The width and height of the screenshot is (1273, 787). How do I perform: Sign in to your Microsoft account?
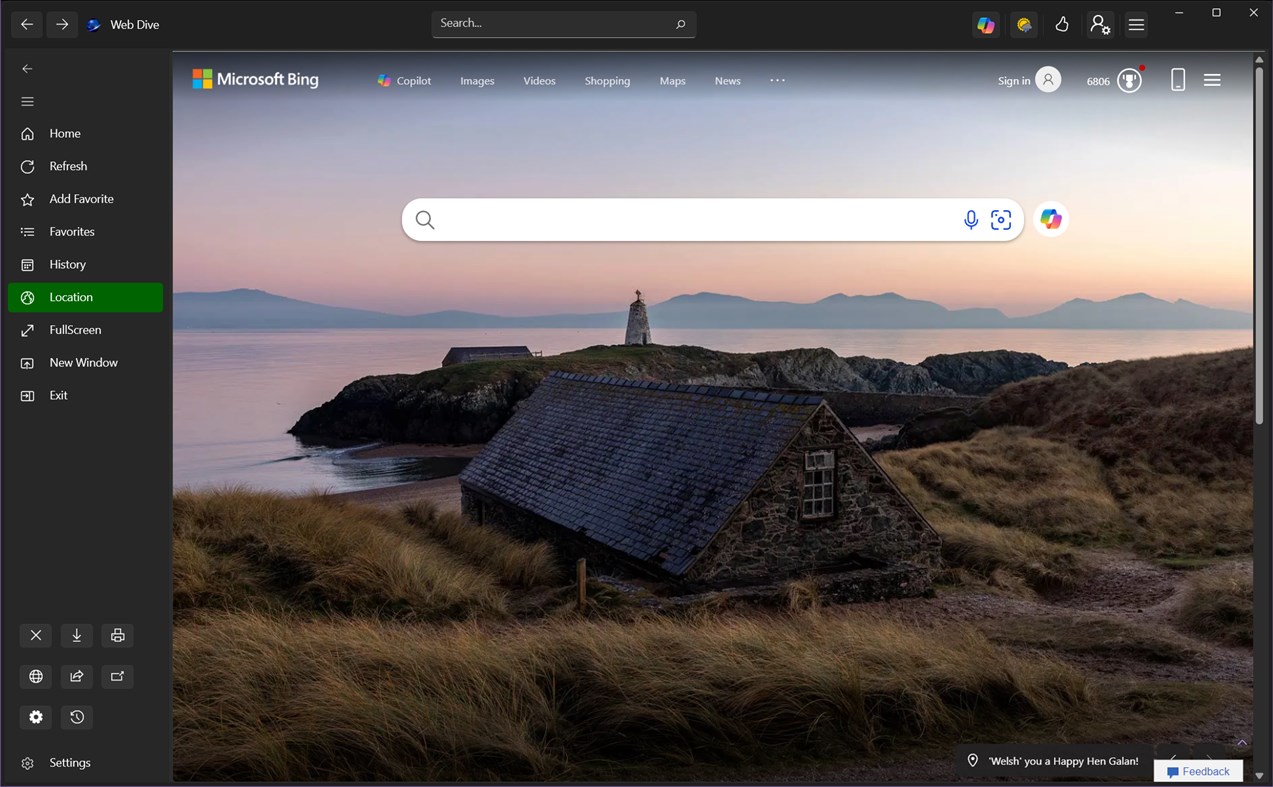[x=1014, y=80]
